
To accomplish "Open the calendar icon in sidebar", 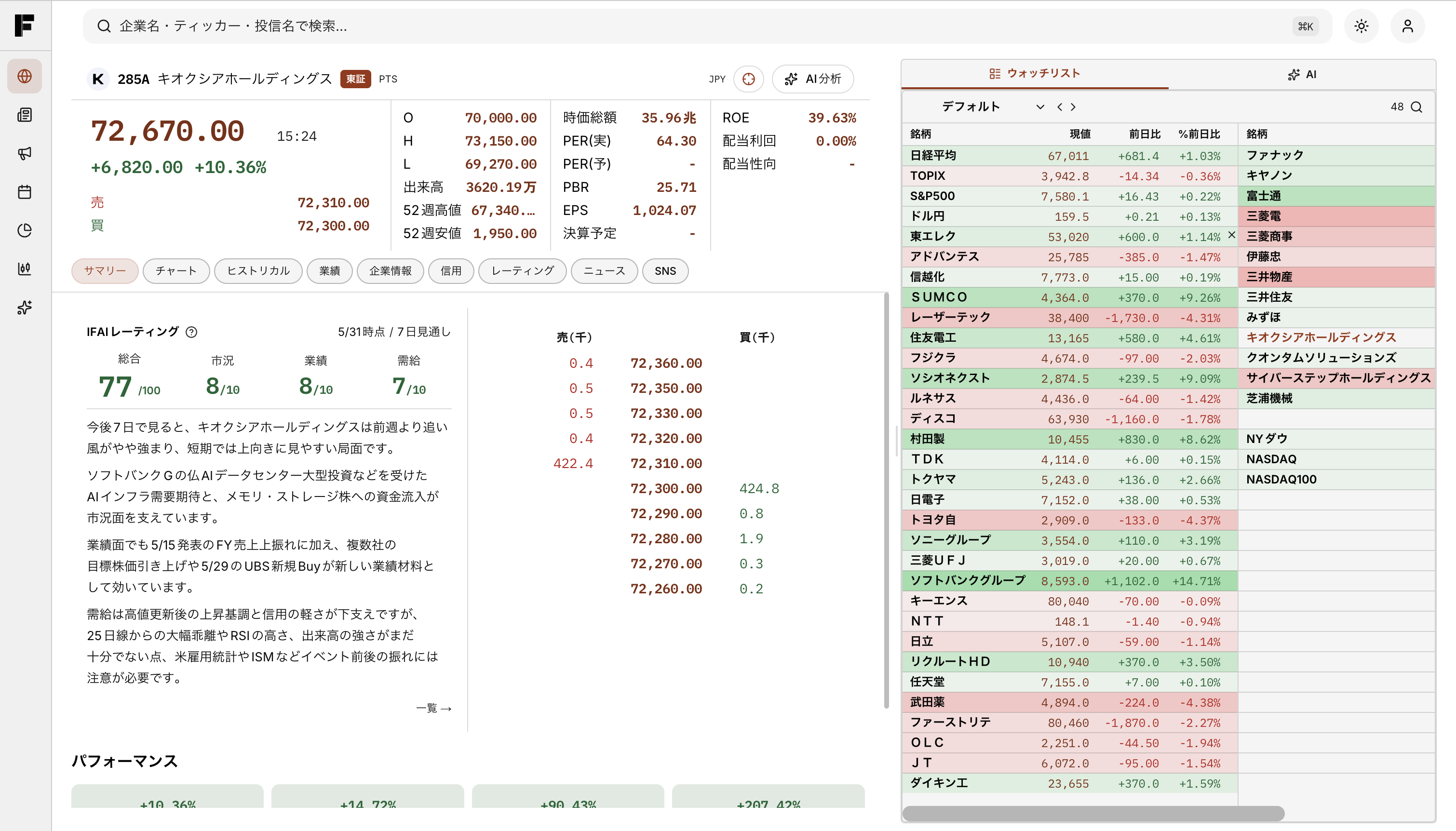I will [25, 192].
